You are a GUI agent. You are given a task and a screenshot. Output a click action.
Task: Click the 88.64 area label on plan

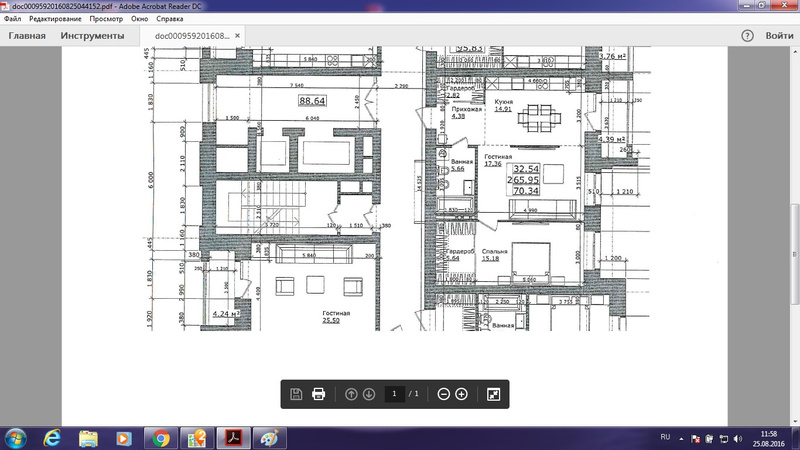(312, 101)
